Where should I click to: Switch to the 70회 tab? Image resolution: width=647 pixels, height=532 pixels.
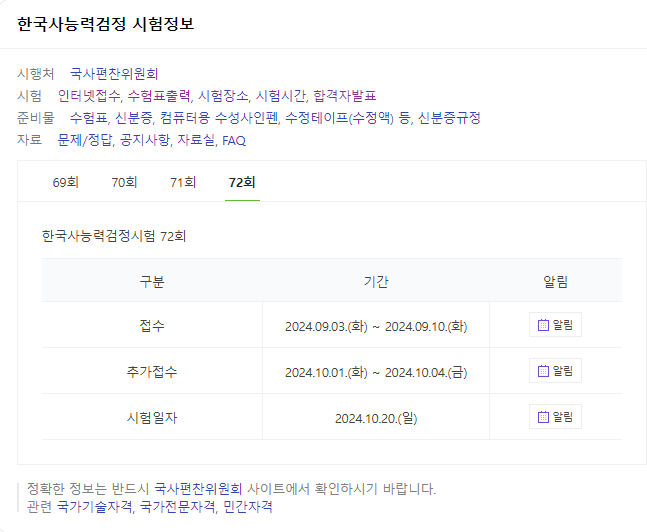coord(124,182)
